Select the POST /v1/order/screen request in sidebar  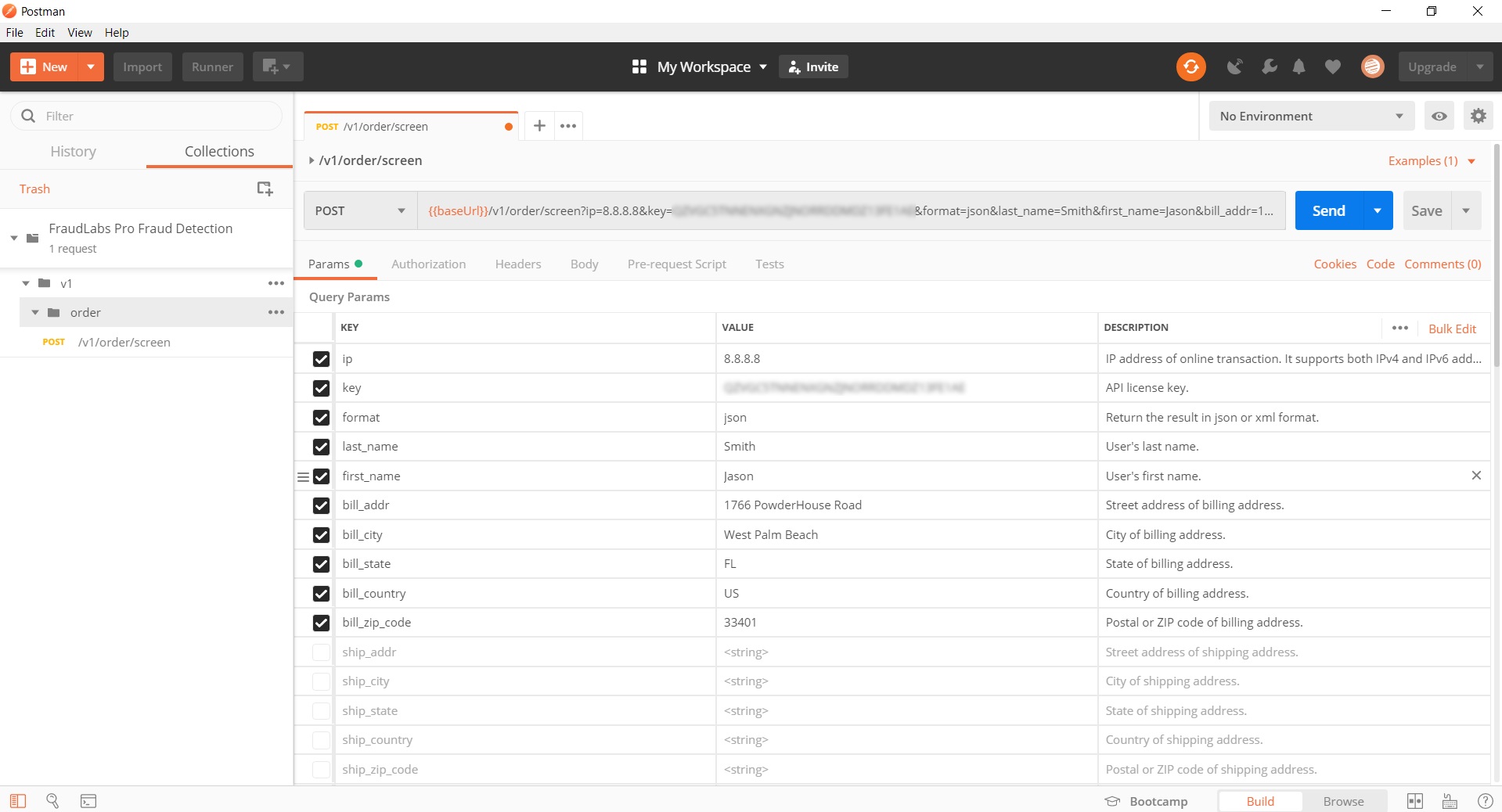pos(146,342)
